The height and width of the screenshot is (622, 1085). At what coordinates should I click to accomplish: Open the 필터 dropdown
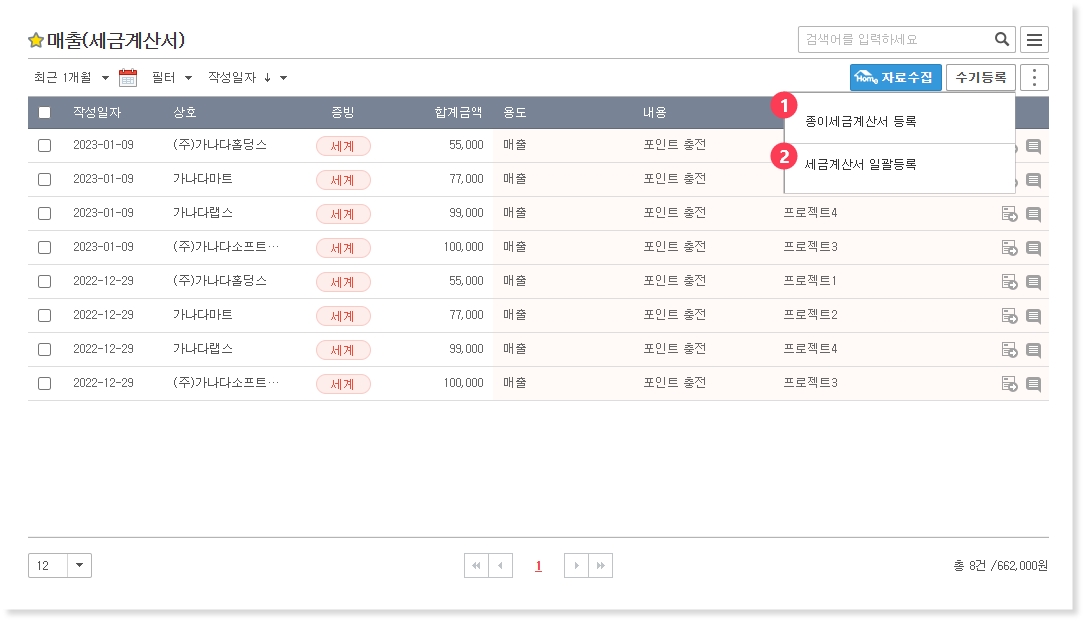pyautogui.click(x=171, y=78)
